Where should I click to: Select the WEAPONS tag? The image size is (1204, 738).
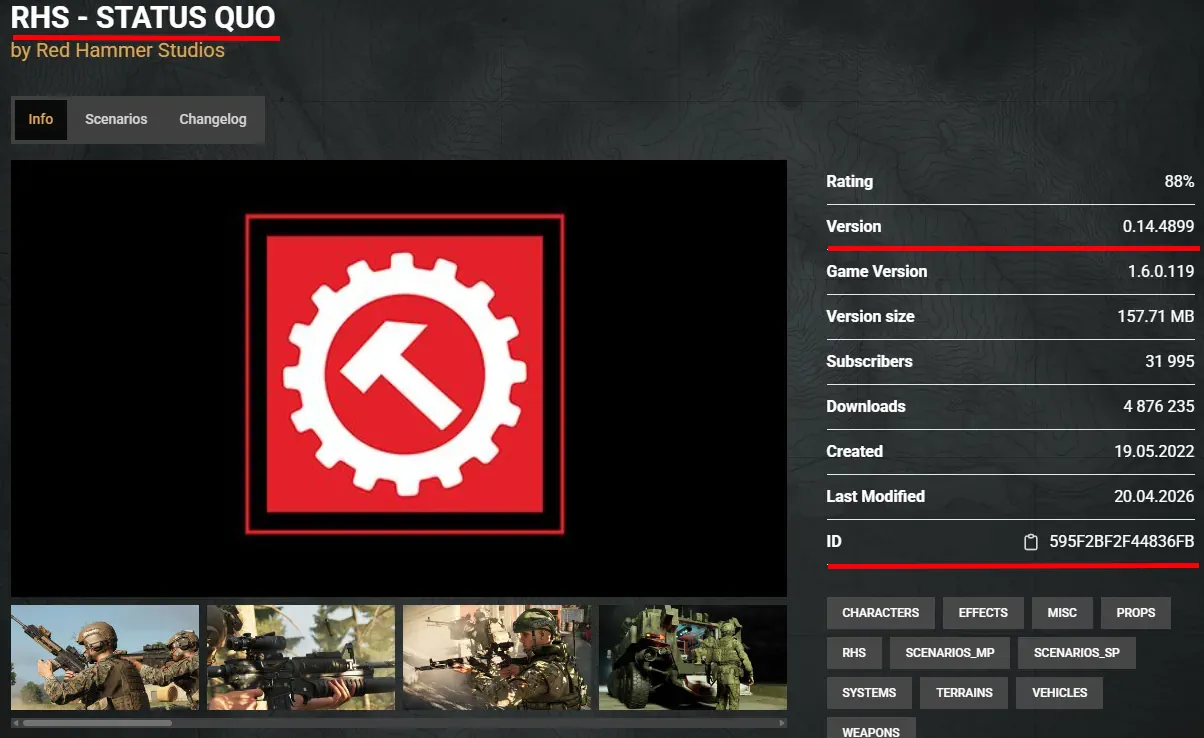pyautogui.click(x=871, y=728)
